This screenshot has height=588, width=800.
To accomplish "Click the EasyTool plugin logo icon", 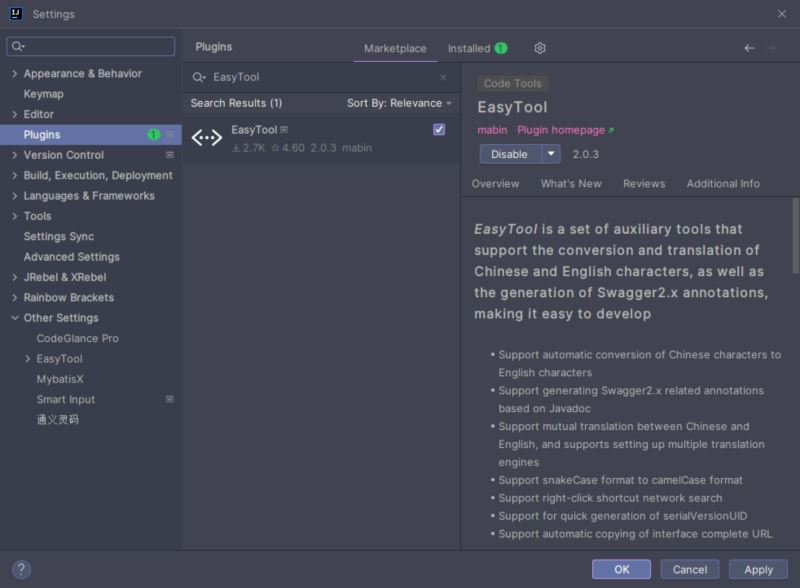I will click(x=207, y=138).
